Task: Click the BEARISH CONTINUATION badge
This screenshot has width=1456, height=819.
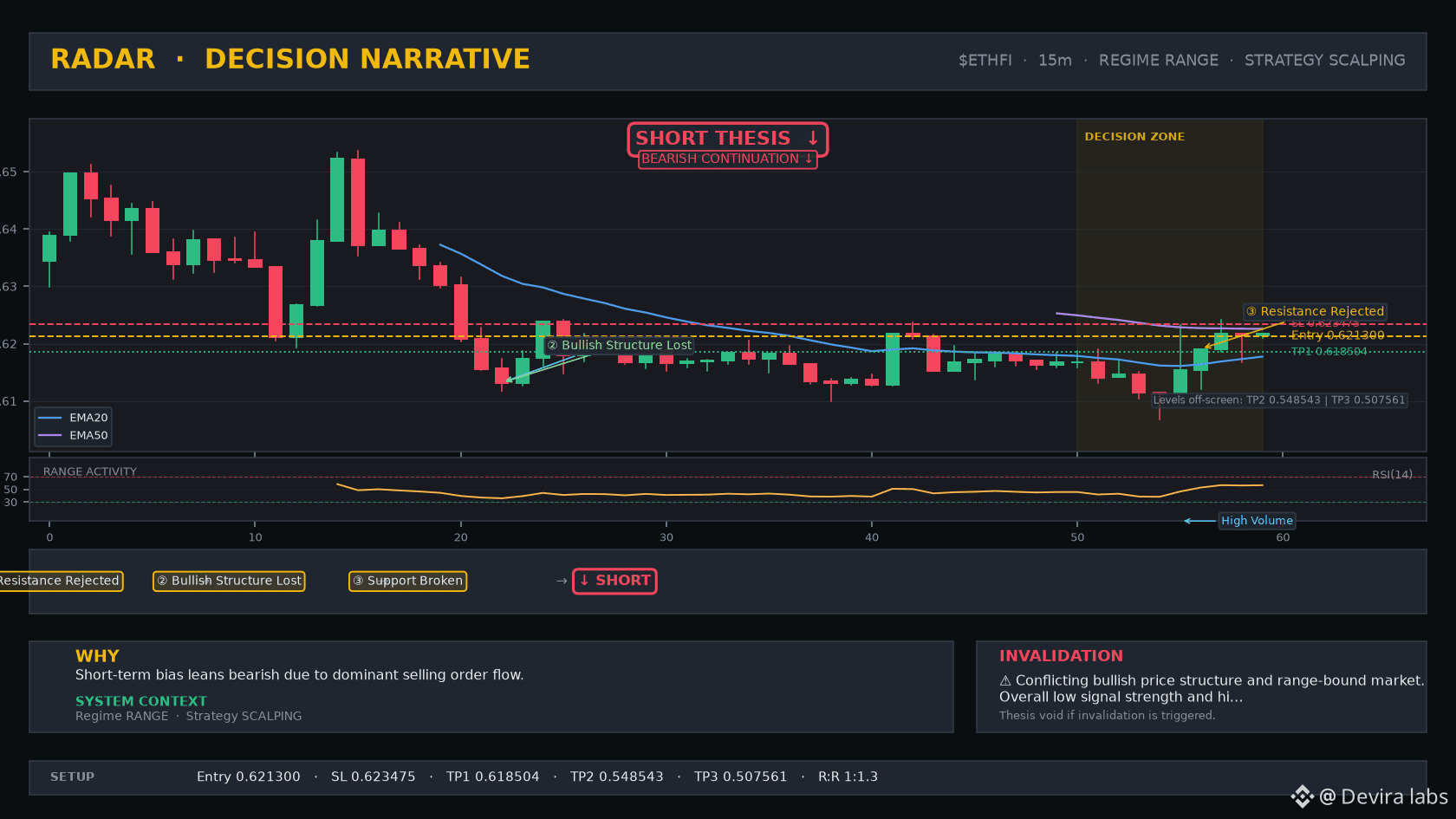Action: pyautogui.click(x=728, y=159)
